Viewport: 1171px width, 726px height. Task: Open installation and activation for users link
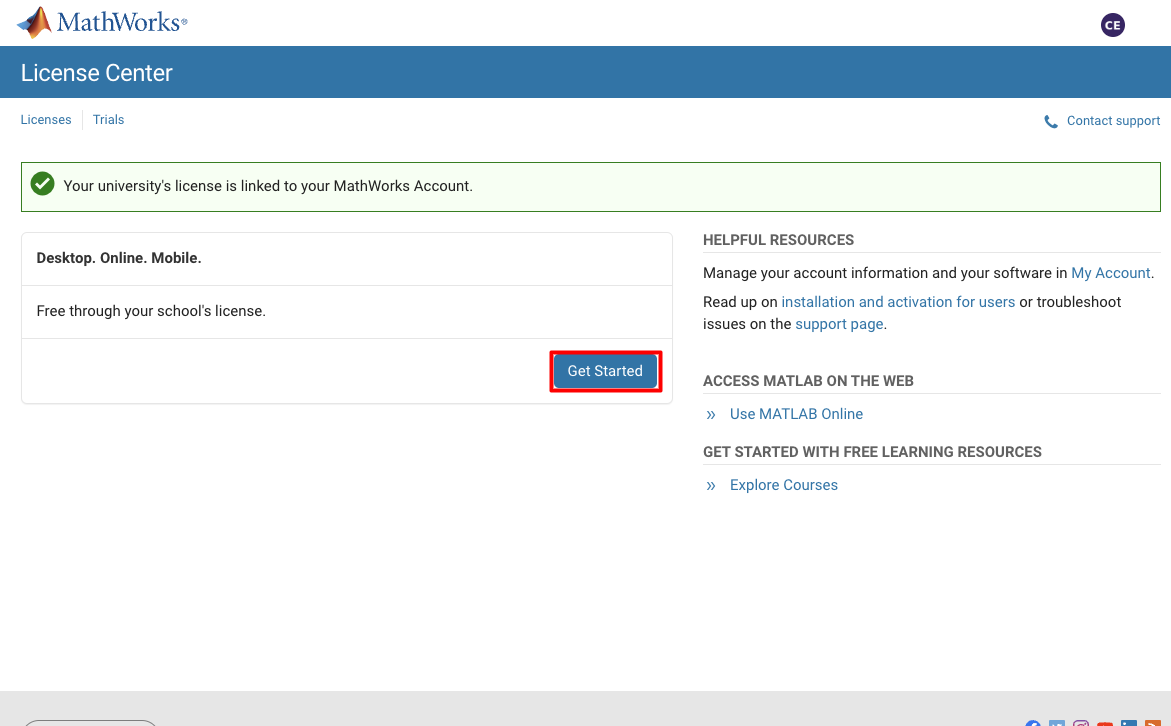coord(898,302)
